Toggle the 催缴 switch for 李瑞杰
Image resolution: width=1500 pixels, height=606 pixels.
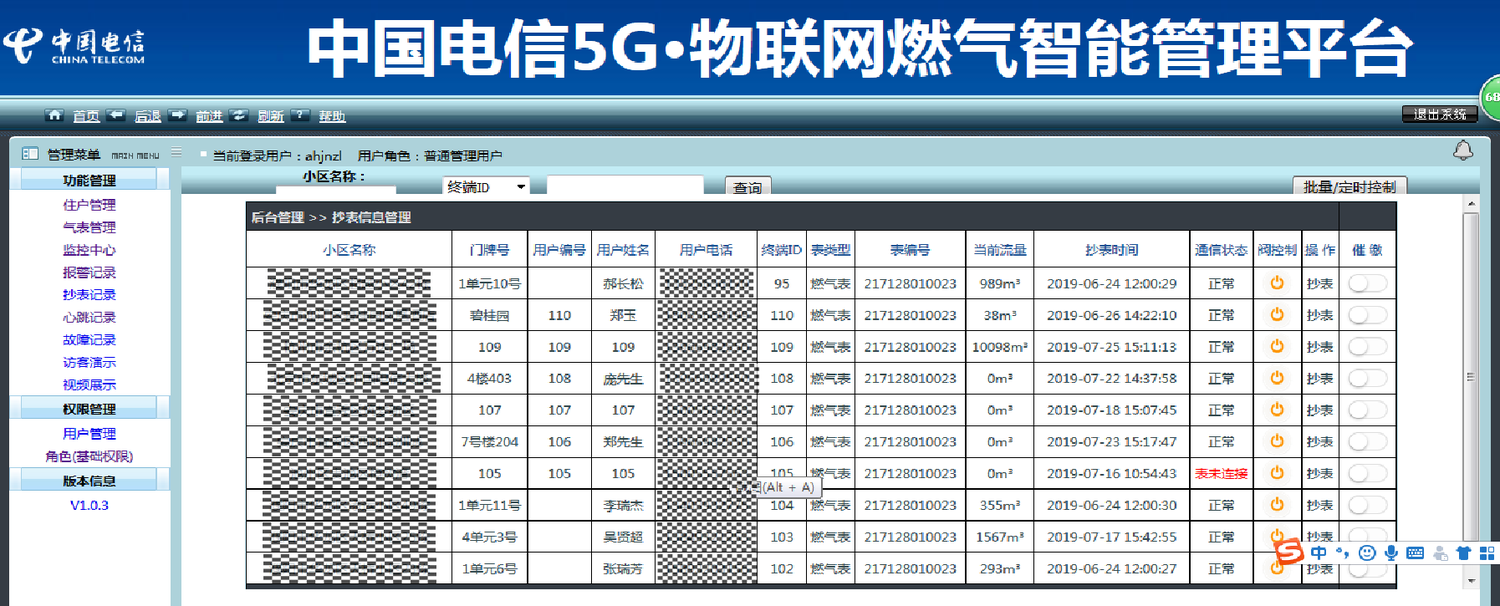coord(1367,505)
